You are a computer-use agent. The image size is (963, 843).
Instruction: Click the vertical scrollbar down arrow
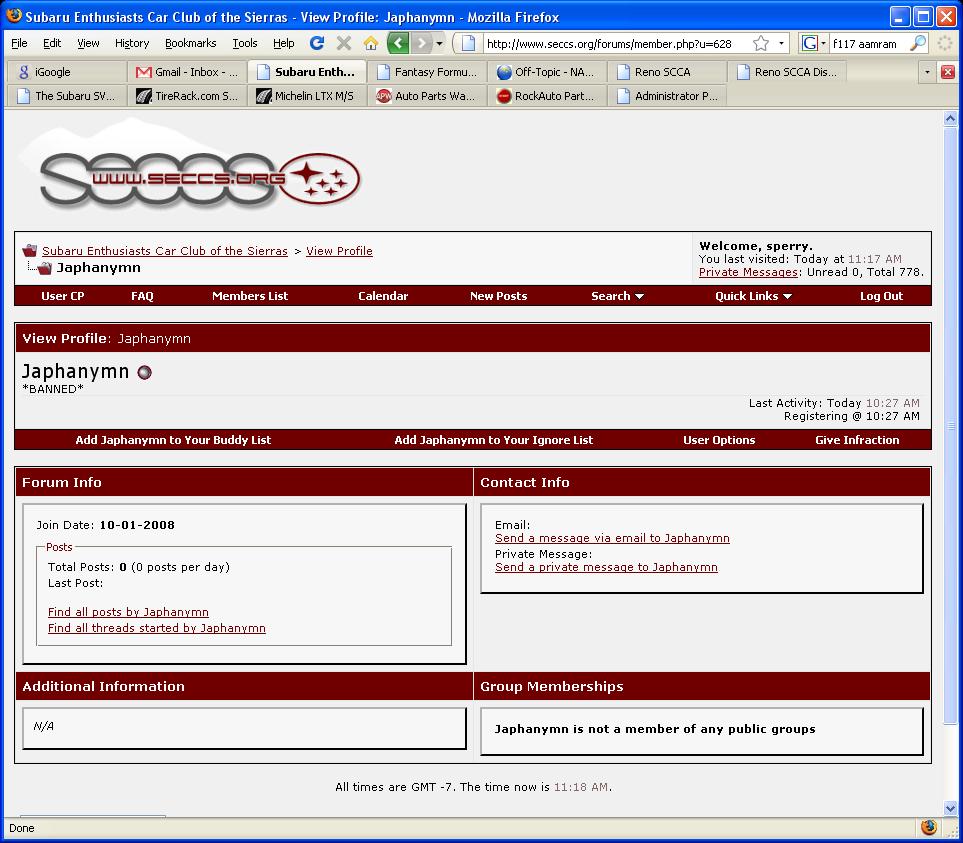(x=950, y=808)
